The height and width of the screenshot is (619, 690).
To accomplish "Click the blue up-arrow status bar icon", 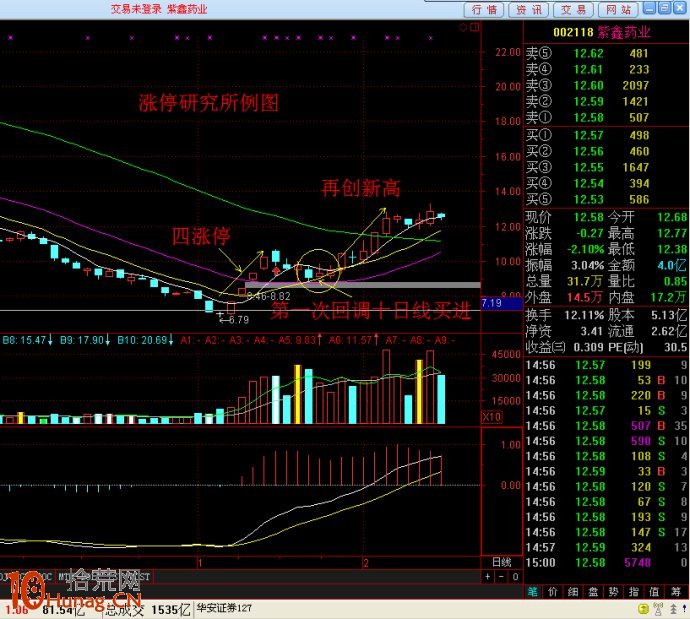I will (x=685, y=609).
